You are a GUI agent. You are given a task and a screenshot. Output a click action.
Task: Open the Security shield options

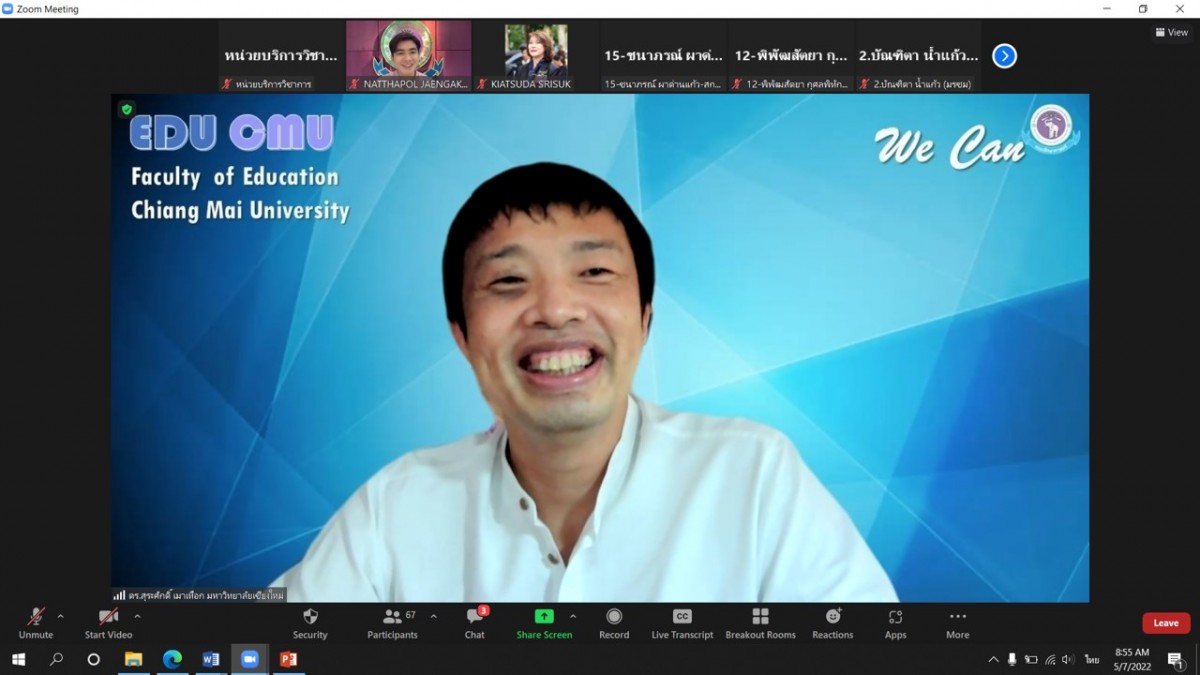(310, 623)
